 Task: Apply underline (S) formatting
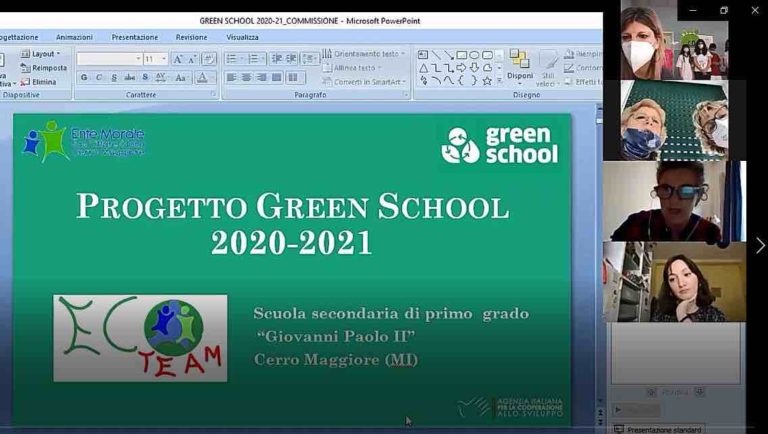[114, 77]
